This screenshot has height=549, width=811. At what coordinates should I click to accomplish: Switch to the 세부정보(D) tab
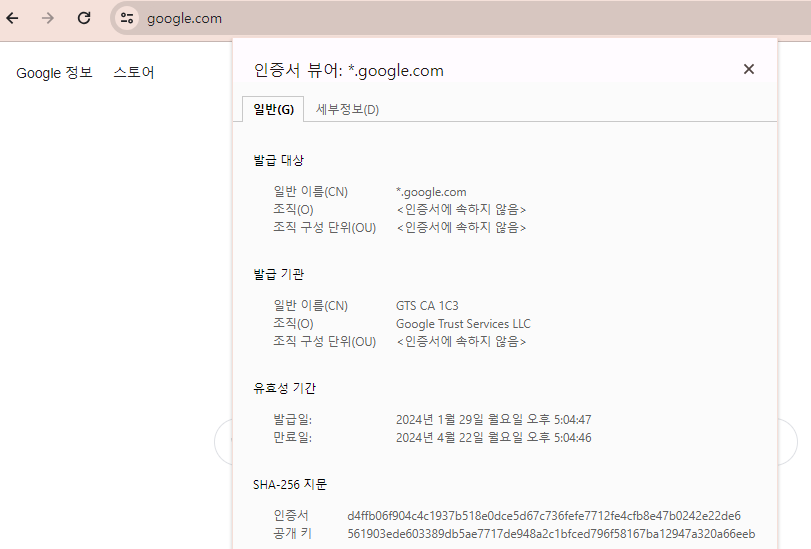tap(347, 109)
